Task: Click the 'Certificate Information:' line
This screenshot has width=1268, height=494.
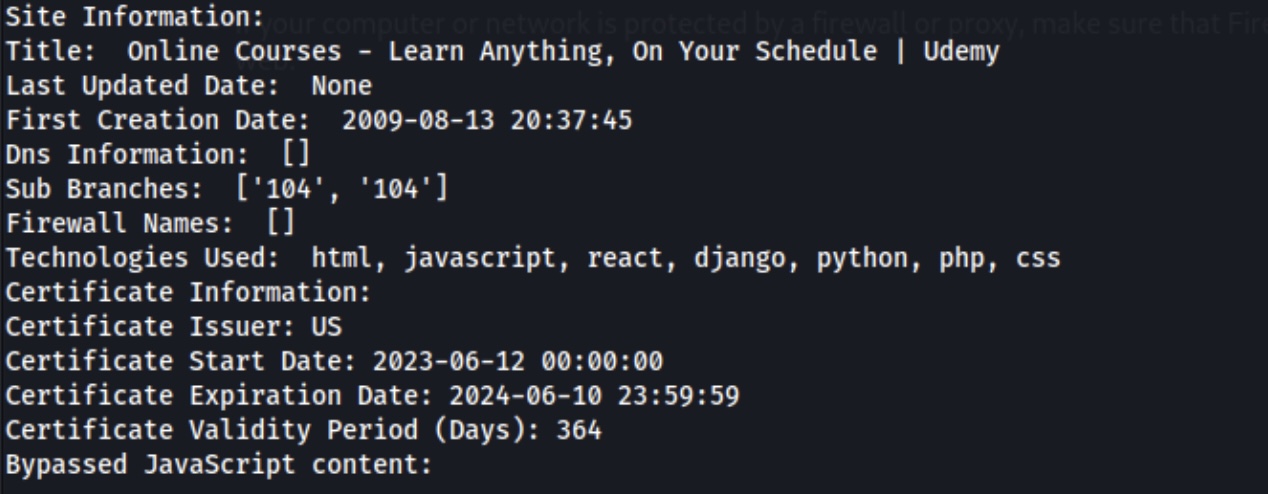Action: 189,292
